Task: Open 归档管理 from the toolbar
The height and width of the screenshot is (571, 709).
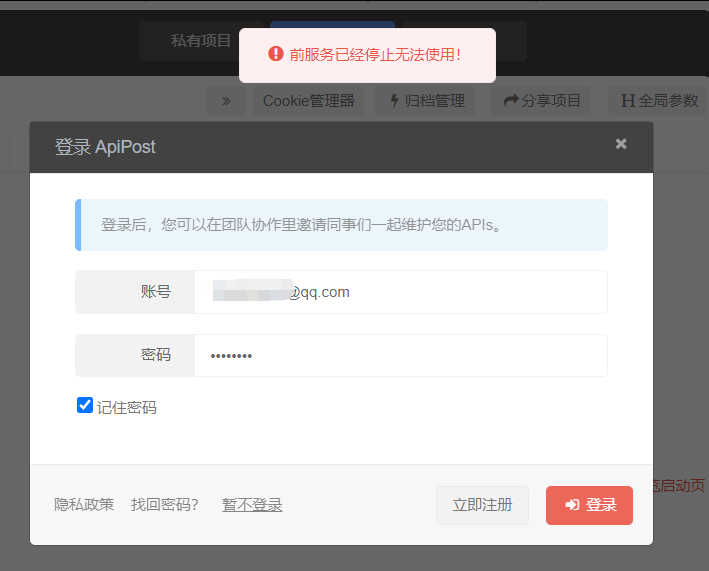Action: click(425, 101)
